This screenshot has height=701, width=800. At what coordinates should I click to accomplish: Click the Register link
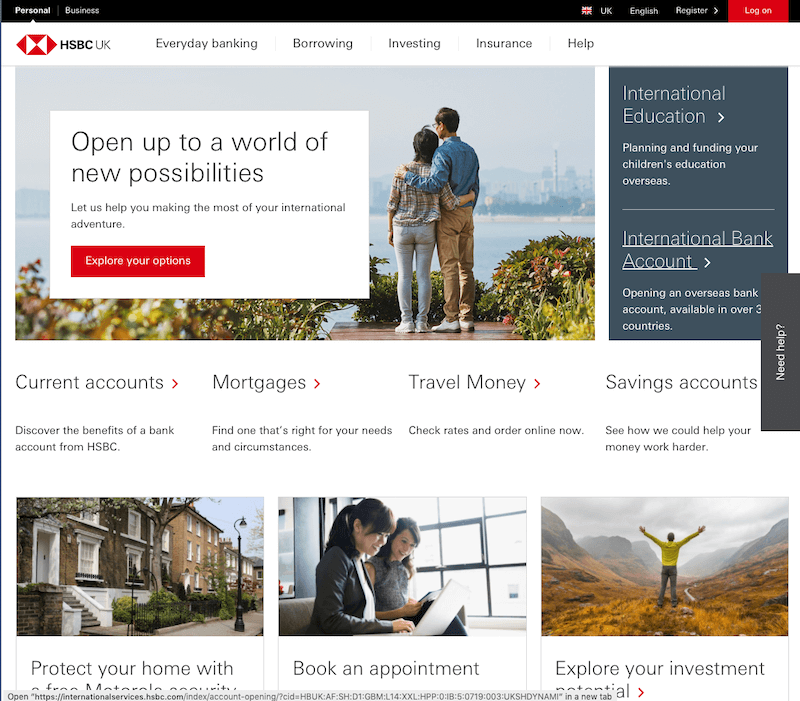[x=691, y=11]
